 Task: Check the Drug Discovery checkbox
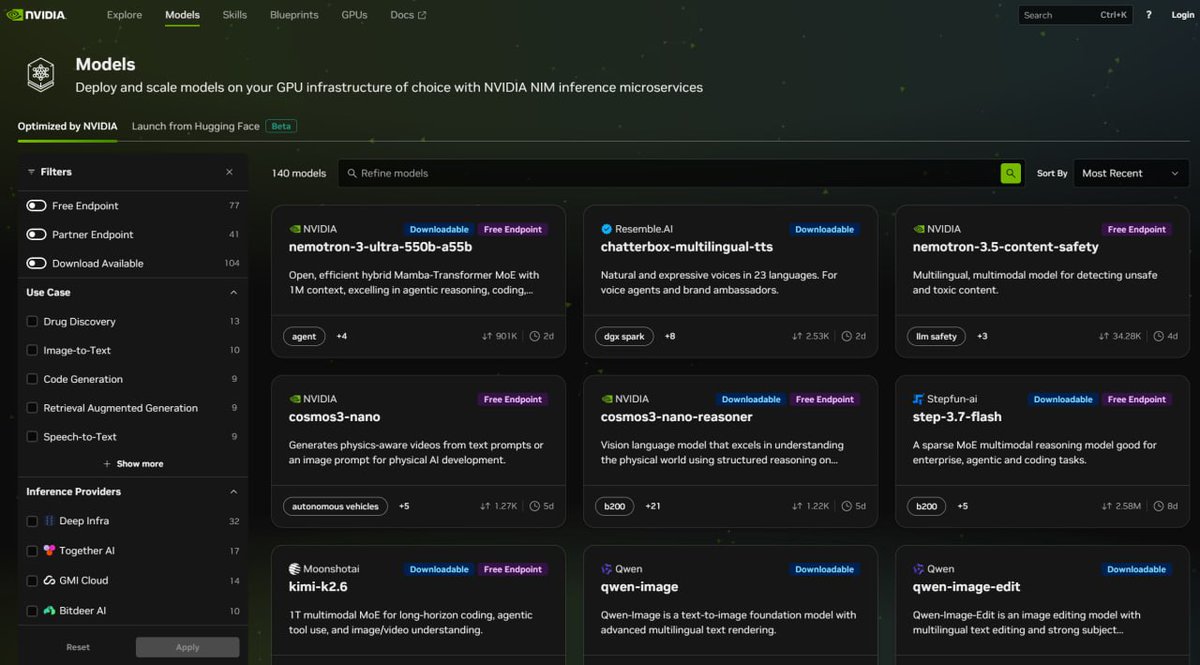[x=32, y=322]
